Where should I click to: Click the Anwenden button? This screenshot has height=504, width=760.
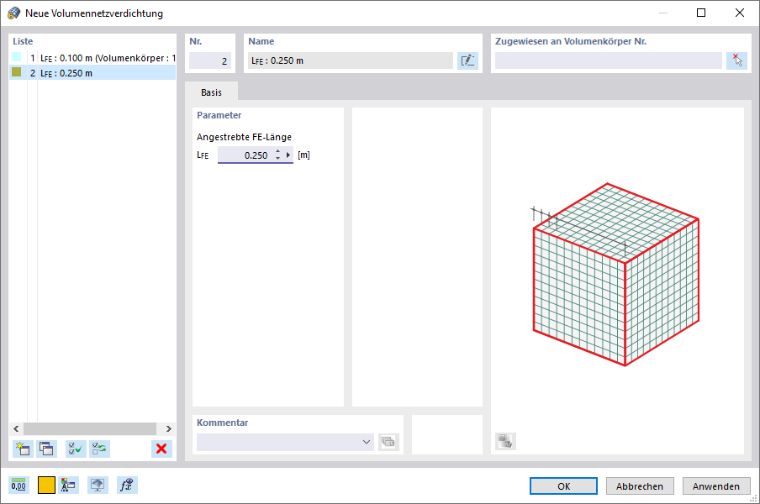[716, 486]
